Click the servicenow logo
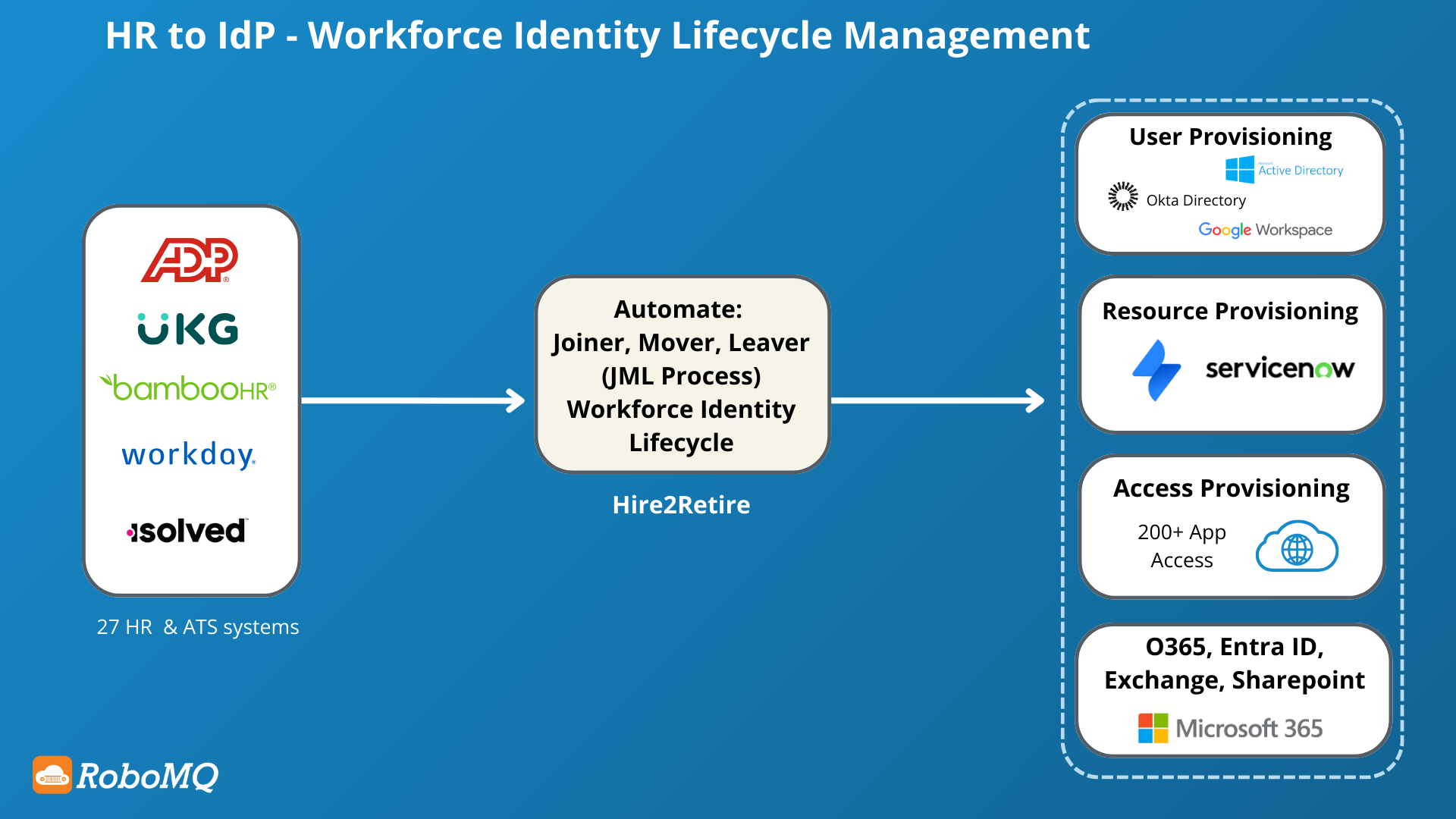 click(1279, 369)
